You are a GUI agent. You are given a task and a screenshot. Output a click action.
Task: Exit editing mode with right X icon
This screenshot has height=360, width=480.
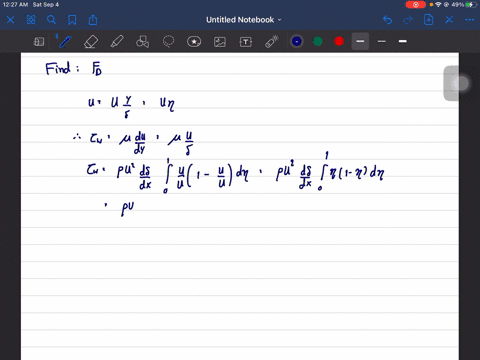[x=449, y=20]
